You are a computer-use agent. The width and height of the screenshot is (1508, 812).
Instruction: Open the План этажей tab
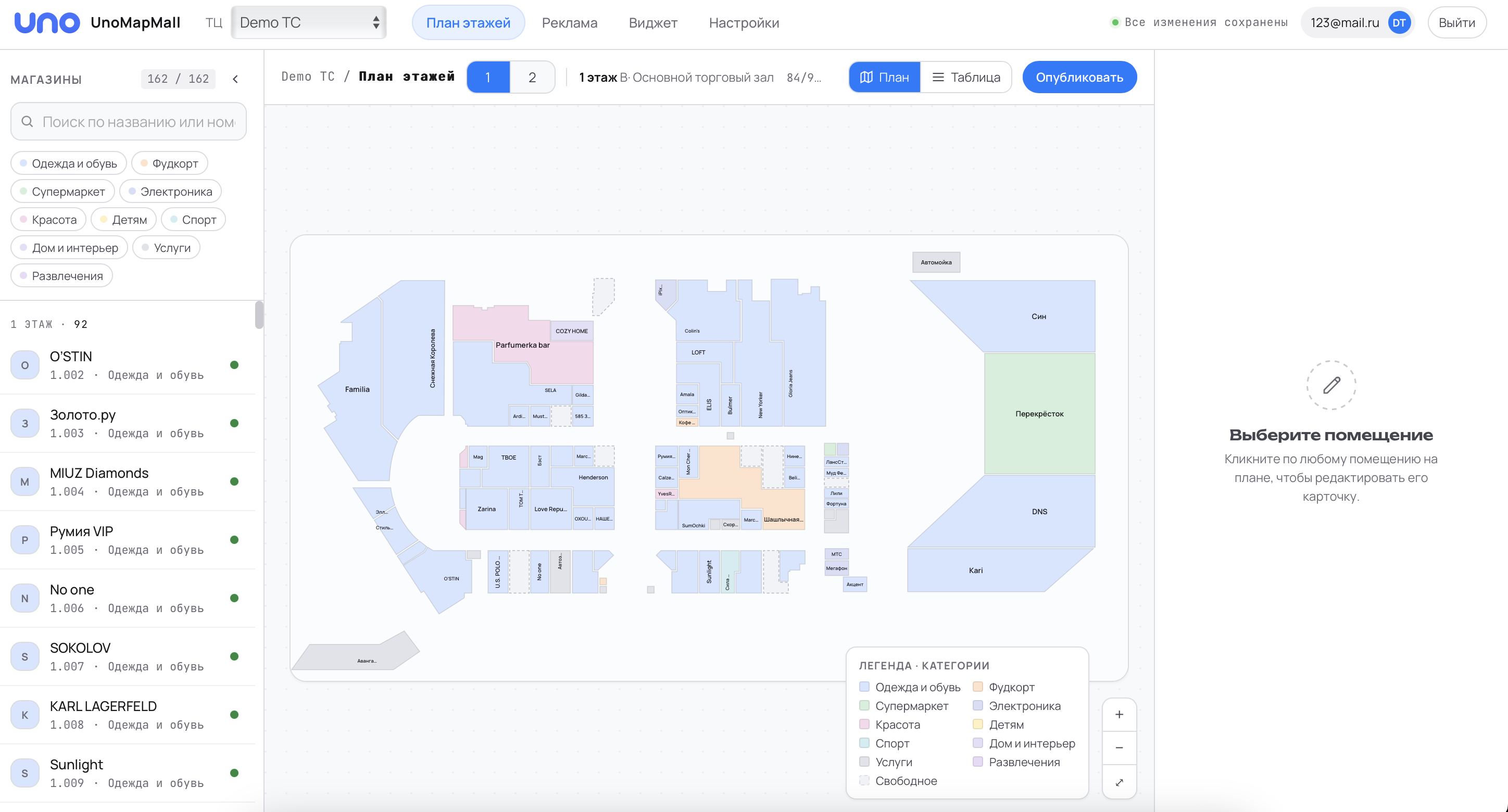(468, 23)
